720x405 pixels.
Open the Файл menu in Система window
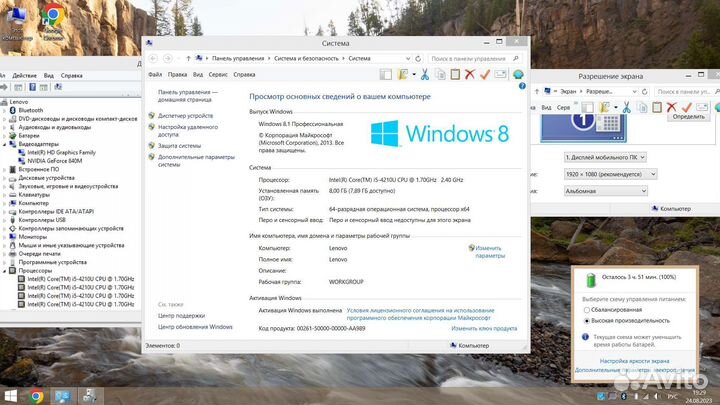click(x=155, y=74)
